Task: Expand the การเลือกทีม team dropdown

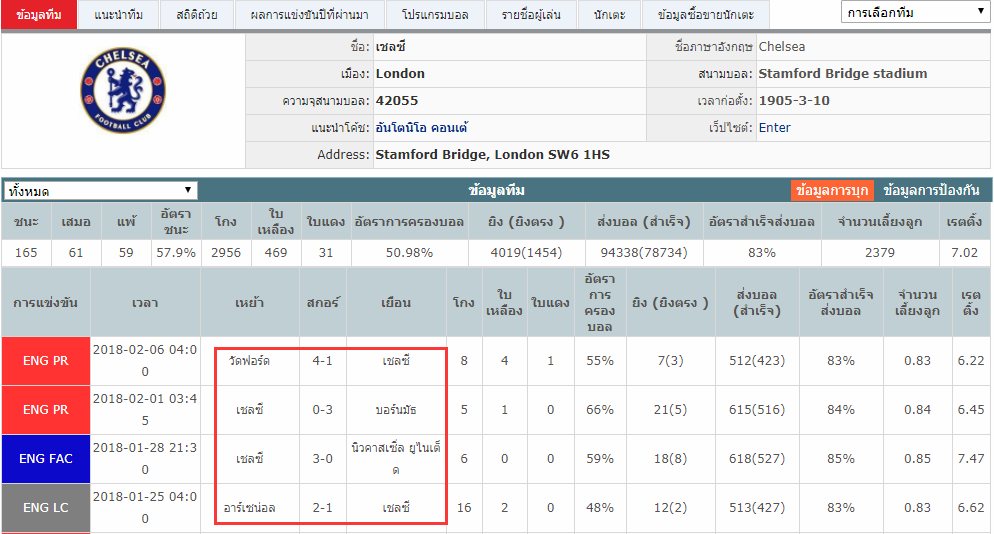Action: 915,12
